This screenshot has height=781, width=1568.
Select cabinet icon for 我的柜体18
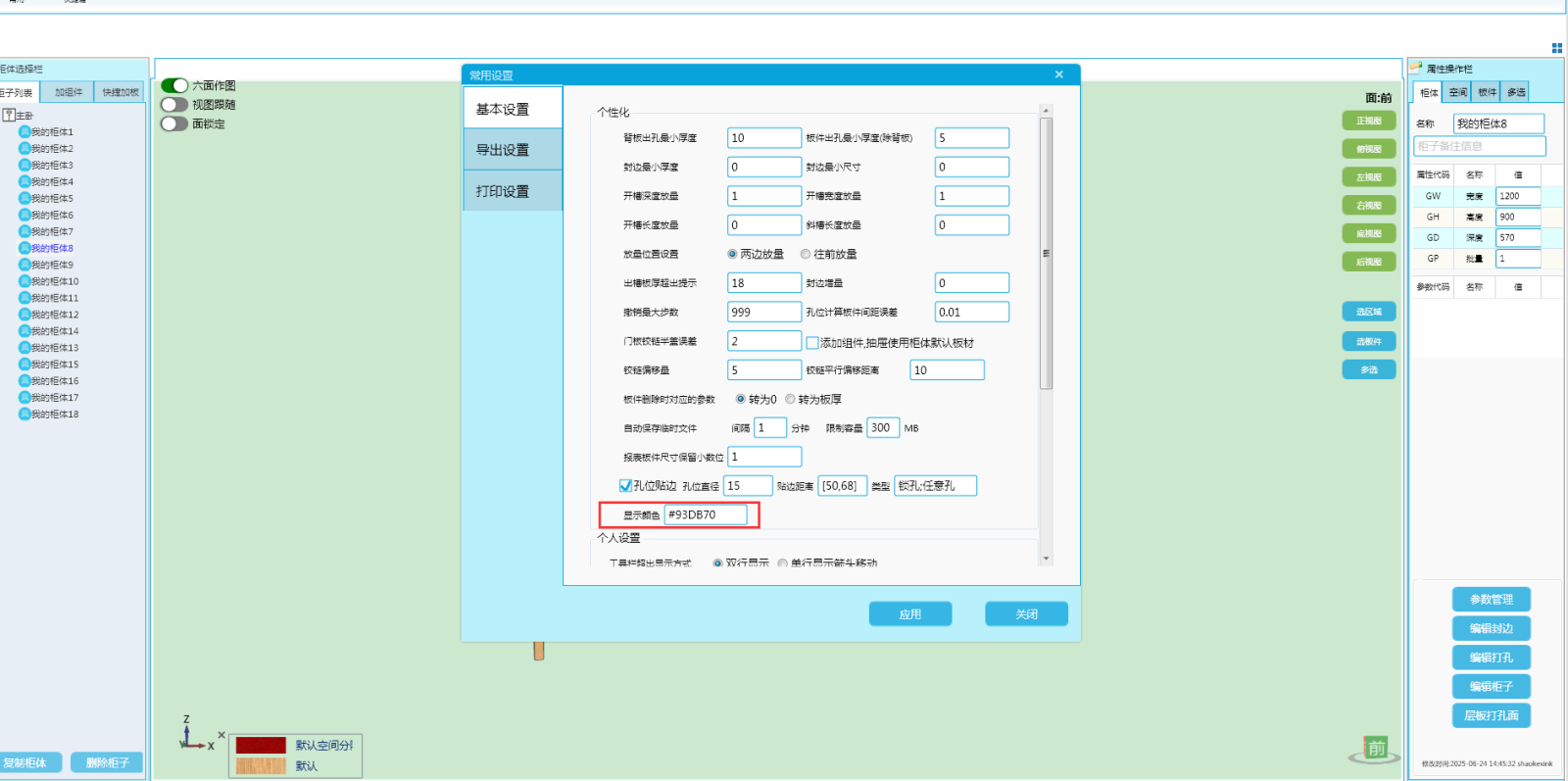point(24,415)
